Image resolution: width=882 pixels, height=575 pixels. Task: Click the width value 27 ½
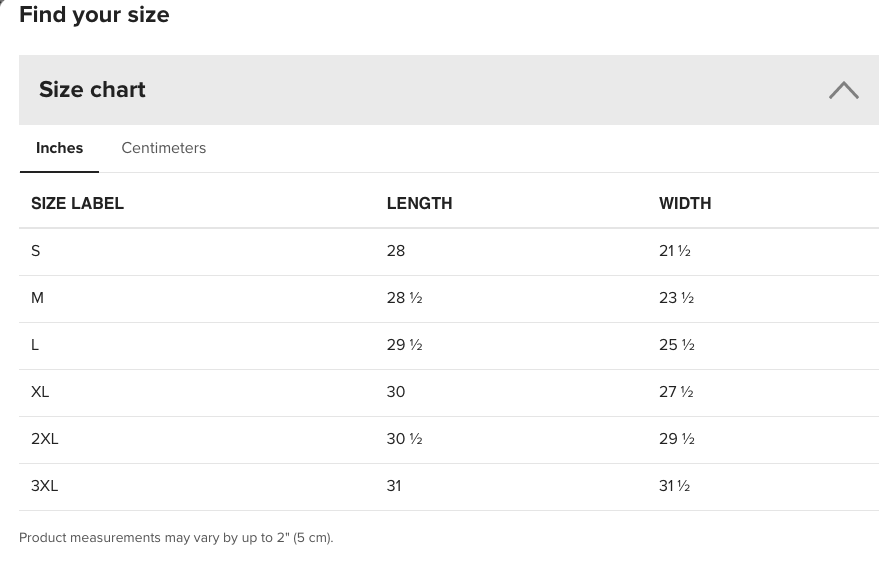pyautogui.click(x=676, y=392)
